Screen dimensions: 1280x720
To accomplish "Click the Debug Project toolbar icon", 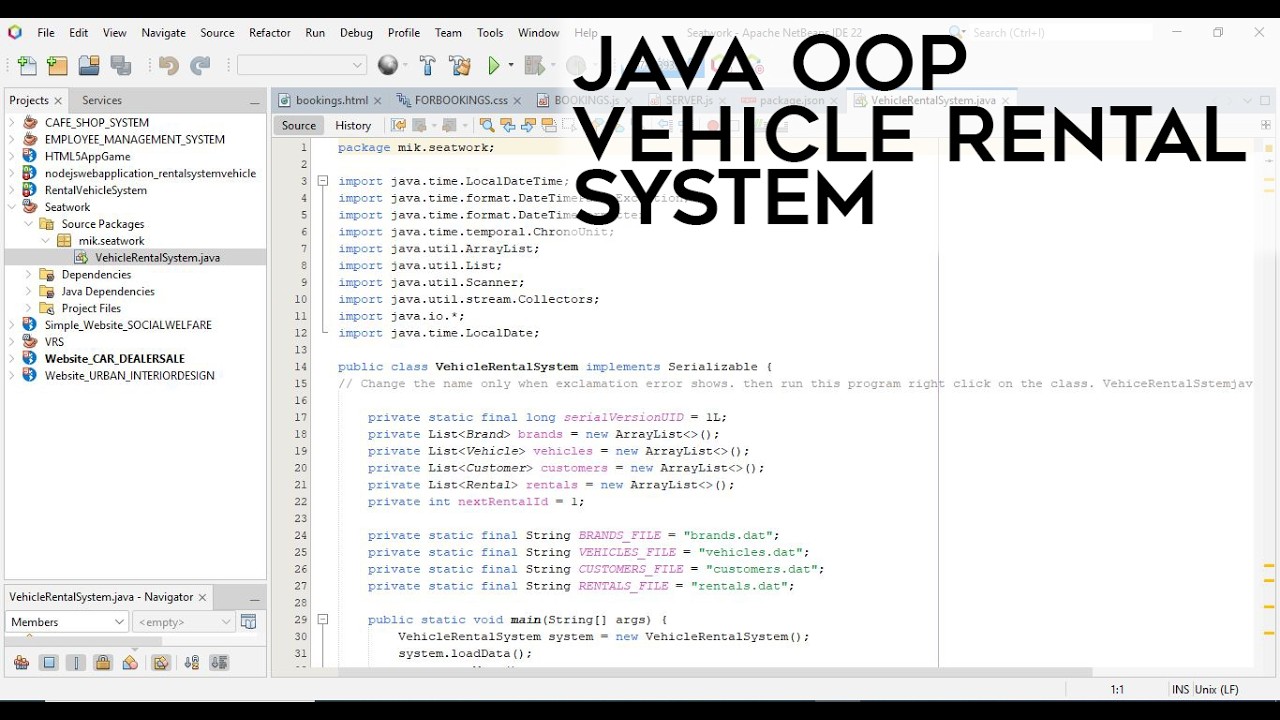I will (536, 66).
